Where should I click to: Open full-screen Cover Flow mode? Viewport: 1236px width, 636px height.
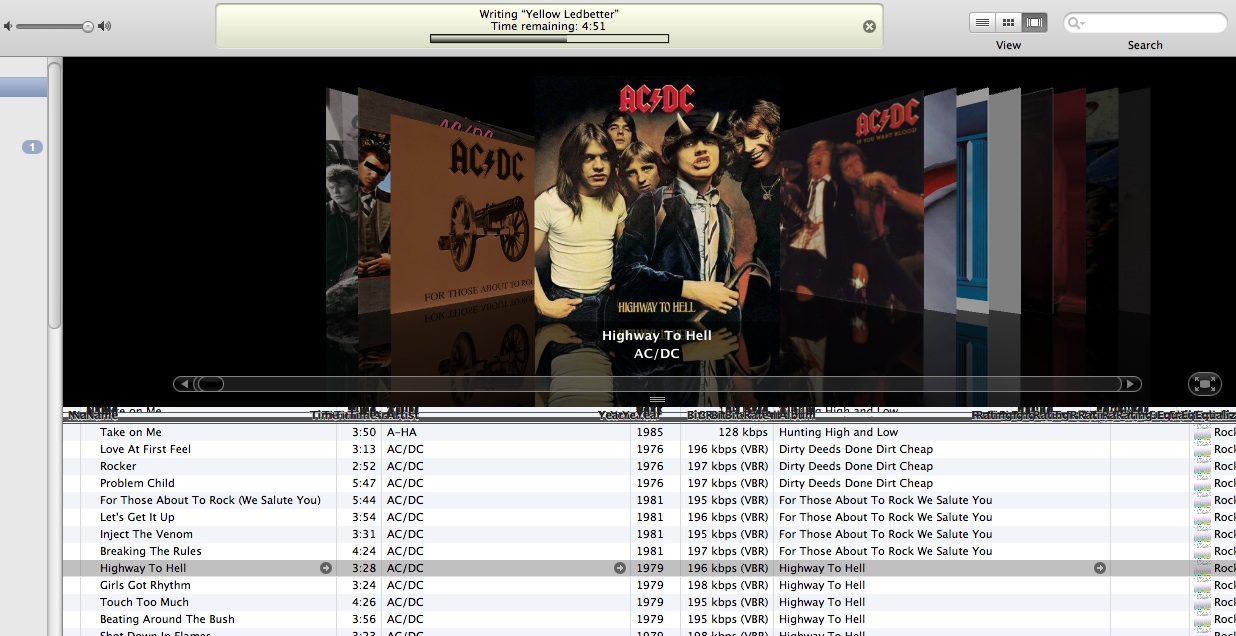click(1204, 383)
